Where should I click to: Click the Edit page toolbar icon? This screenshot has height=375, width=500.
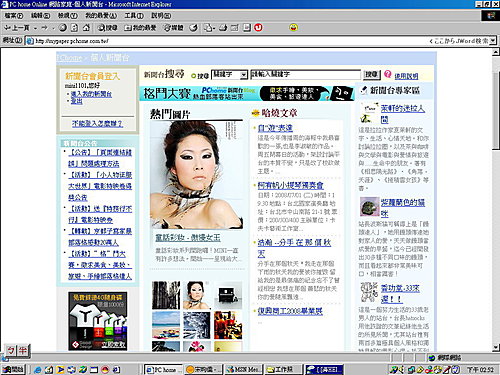[235, 28]
